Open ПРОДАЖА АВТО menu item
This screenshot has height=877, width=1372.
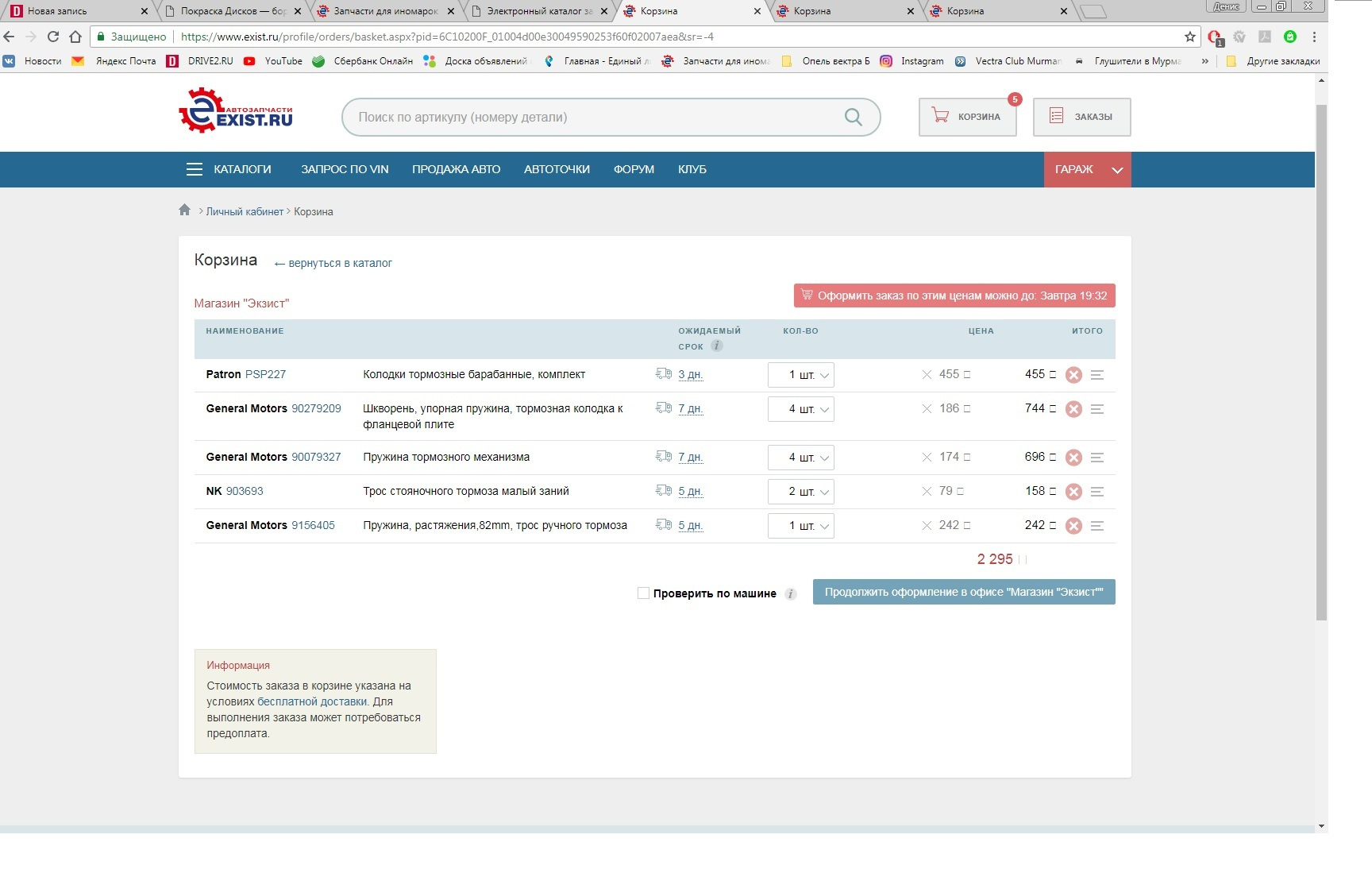(456, 169)
